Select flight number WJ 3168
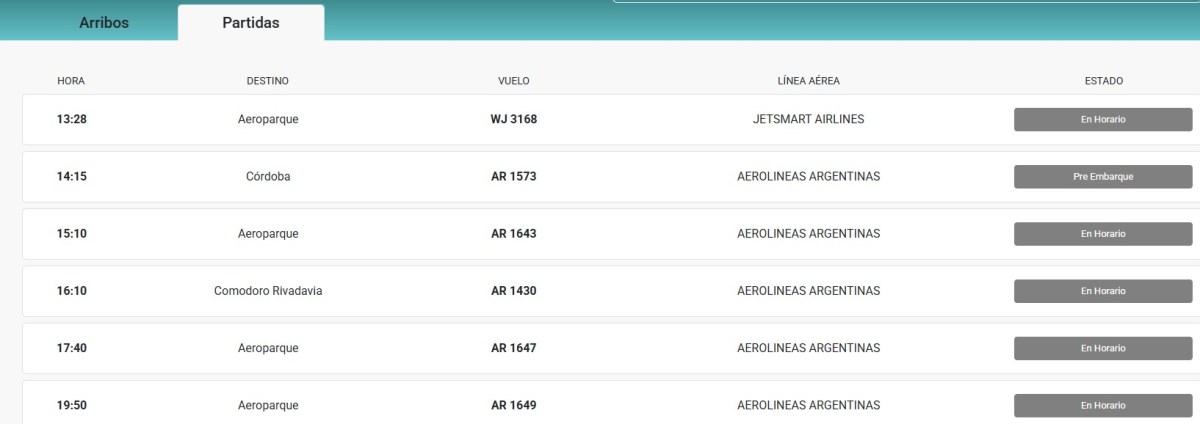 tap(513, 119)
